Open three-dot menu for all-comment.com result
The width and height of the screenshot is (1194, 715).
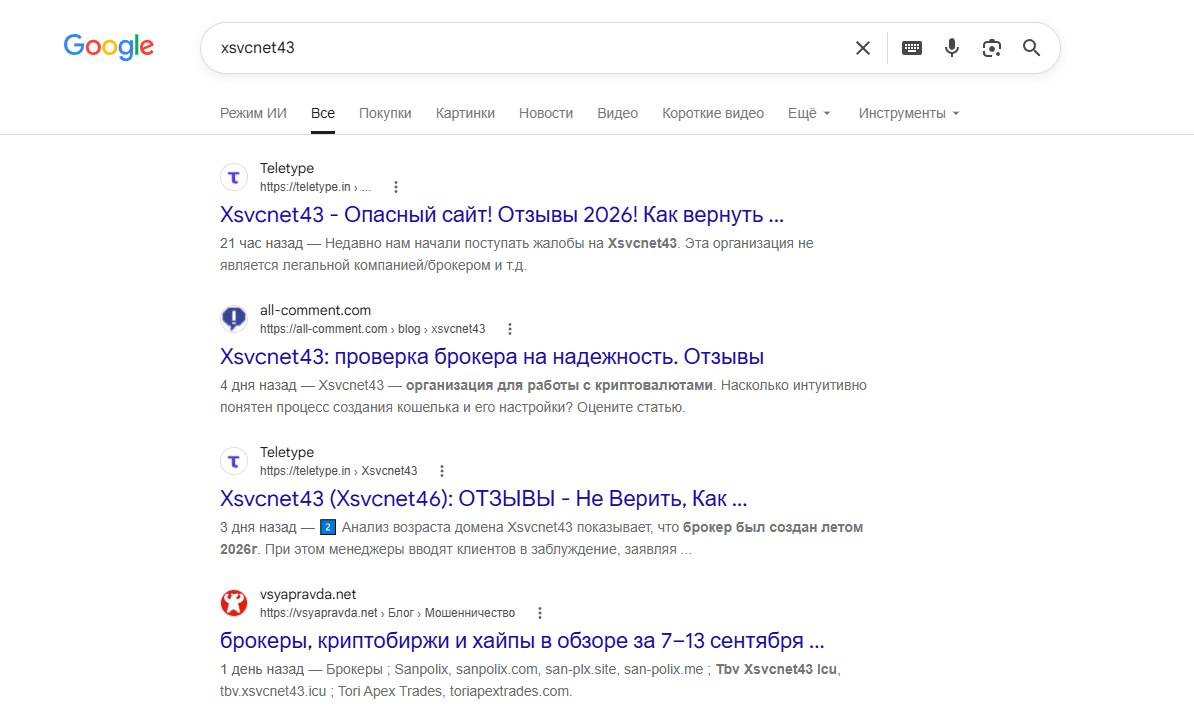pyautogui.click(x=509, y=329)
